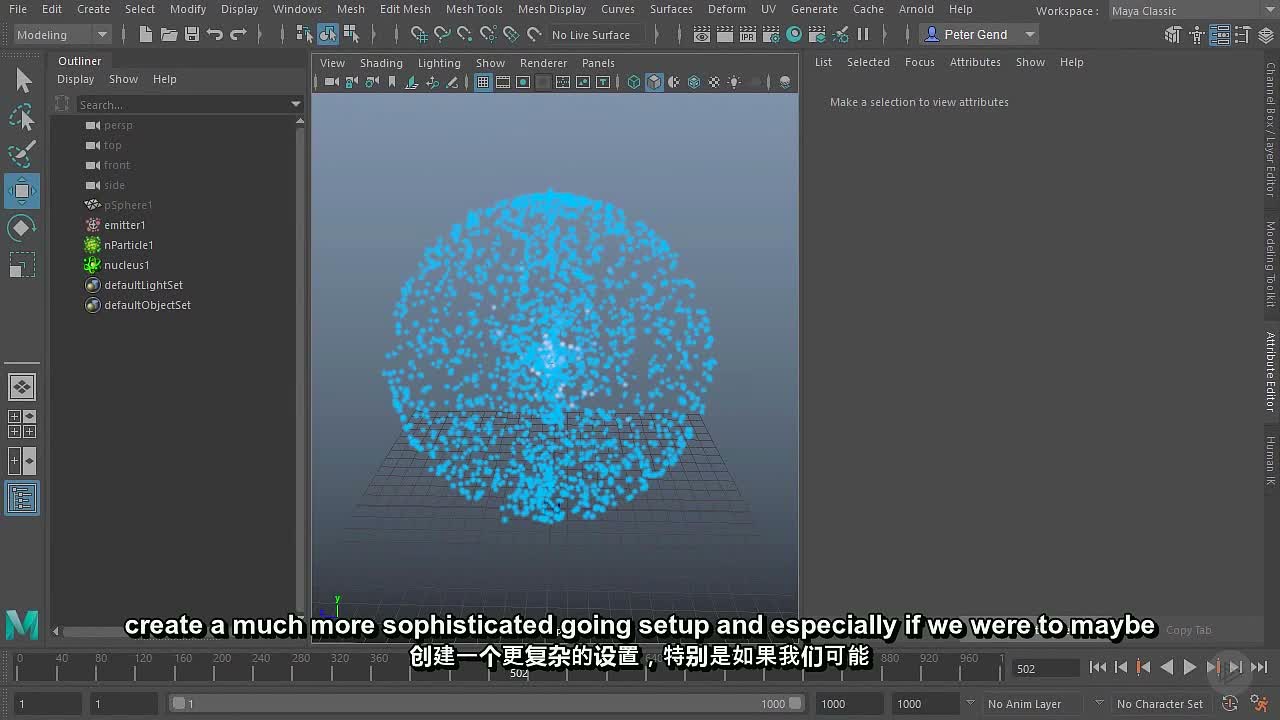Toggle textured display in viewport
This screenshot has width=1280, height=720.
(x=714, y=82)
